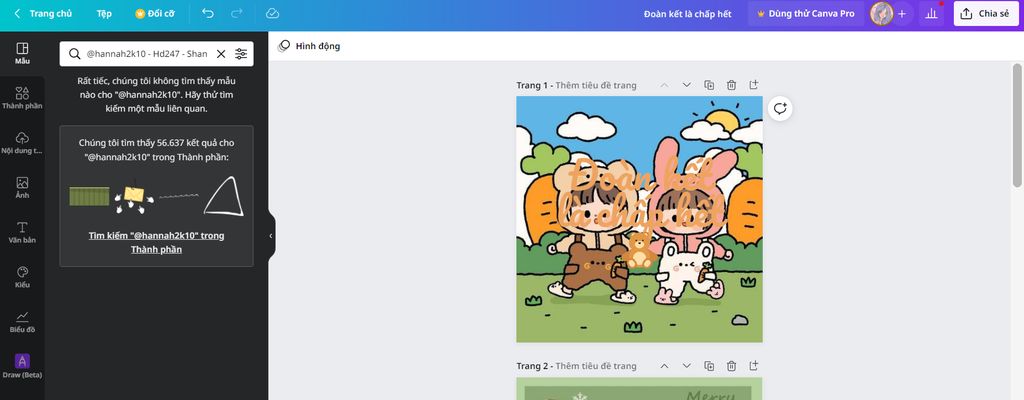Select green fence element thumbnail

89,196
